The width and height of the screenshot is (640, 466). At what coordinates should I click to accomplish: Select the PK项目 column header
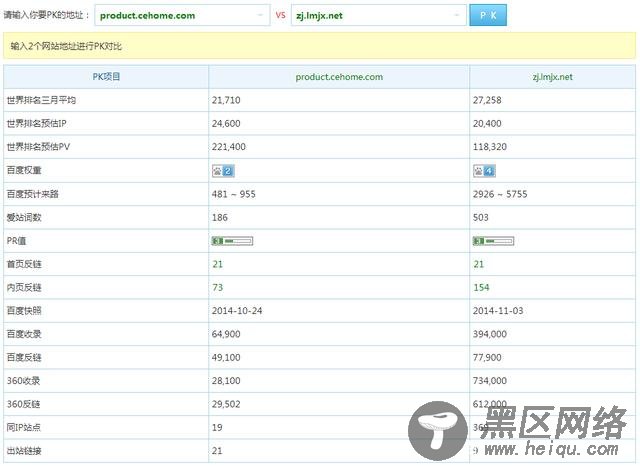(x=106, y=77)
